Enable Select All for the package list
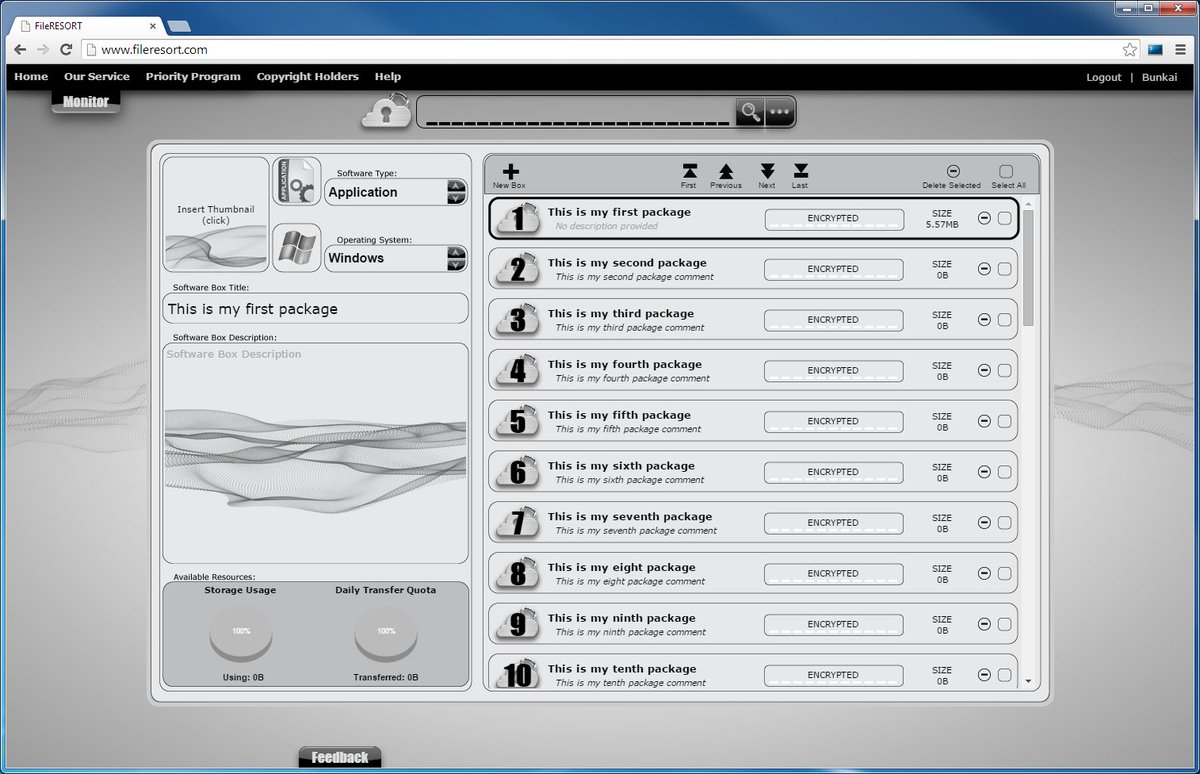 (1005, 170)
